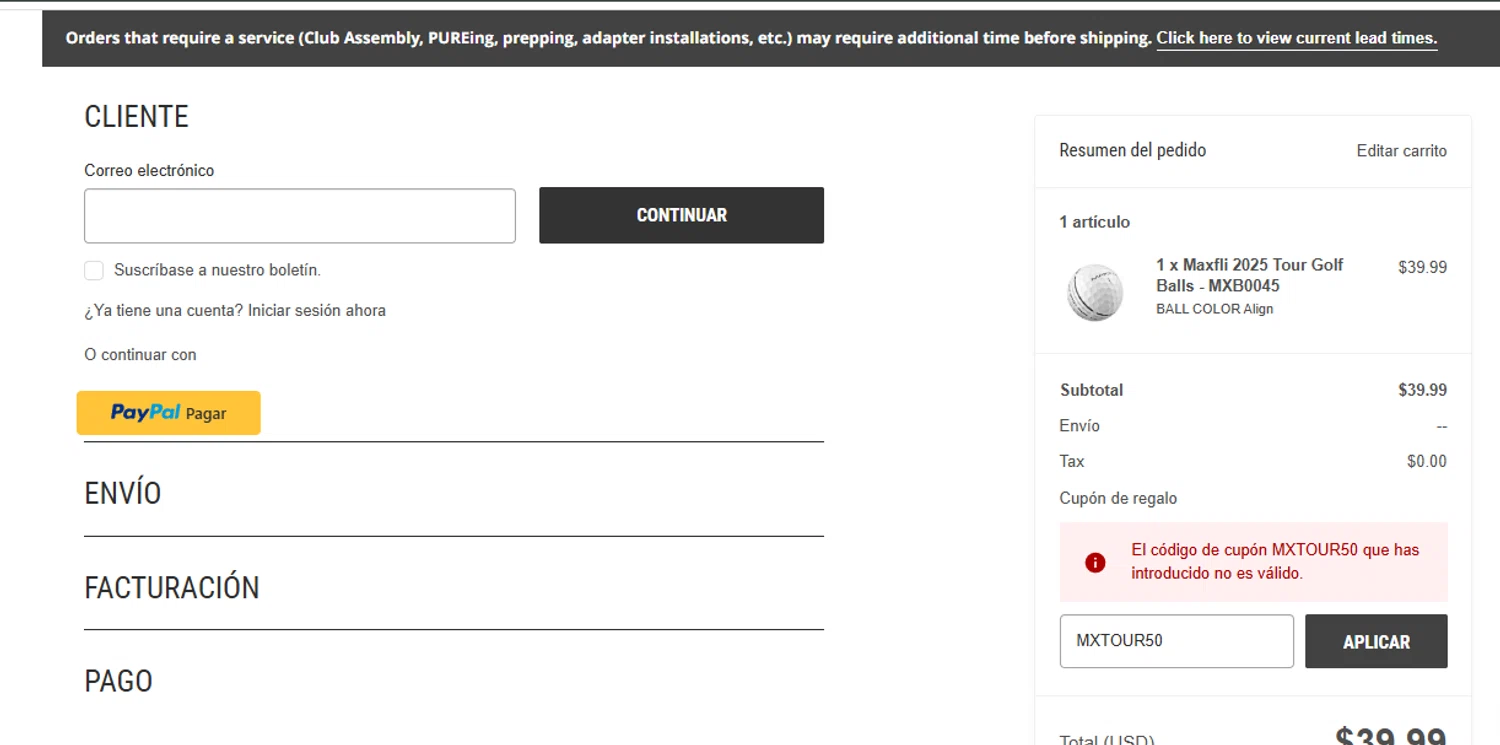Click the 'Suscríbase a nuestro boletín' label

217,270
